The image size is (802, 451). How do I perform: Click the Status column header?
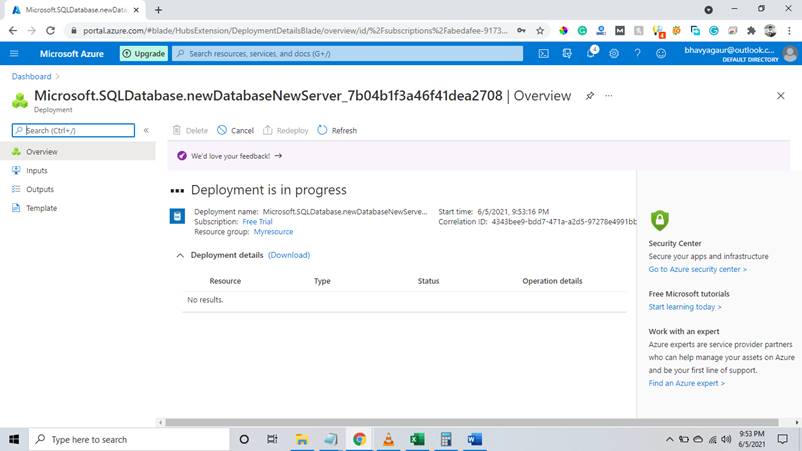click(x=428, y=281)
